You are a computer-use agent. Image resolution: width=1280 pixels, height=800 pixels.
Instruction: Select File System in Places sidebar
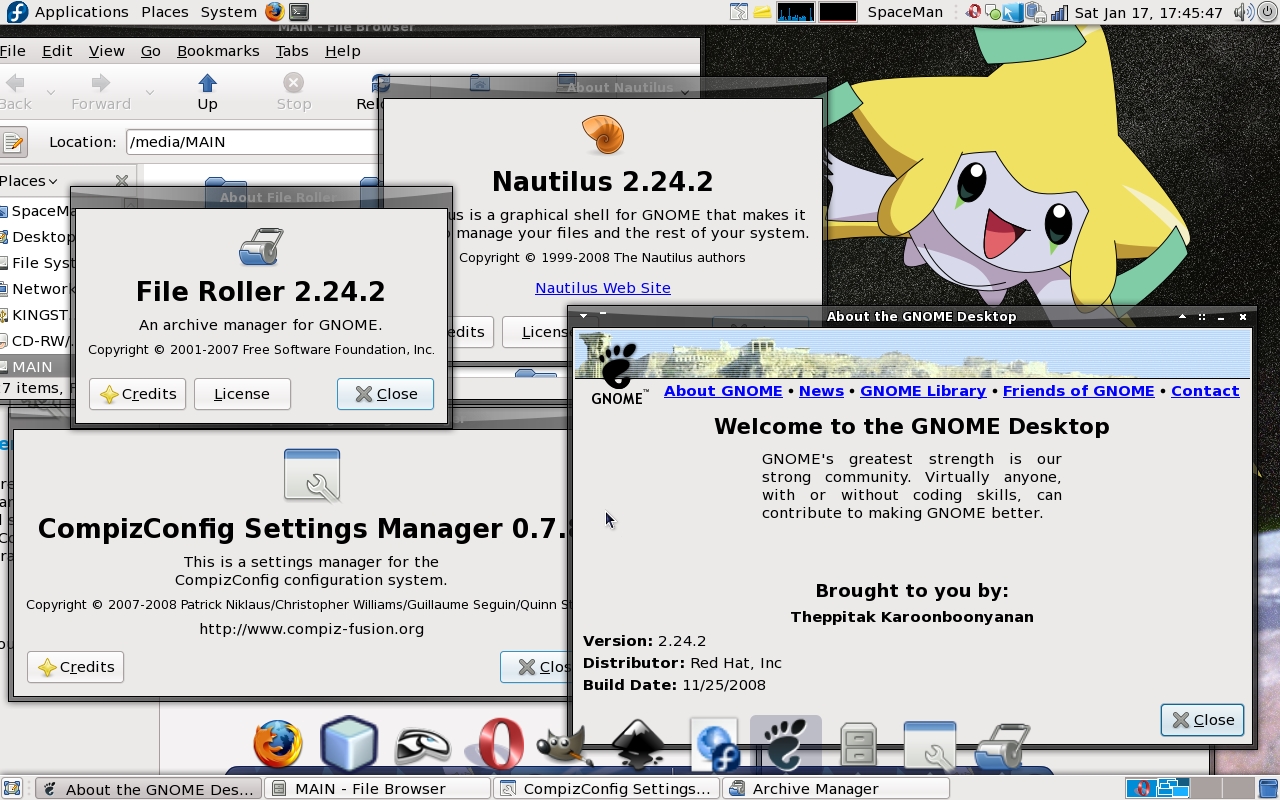pos(36,263)
